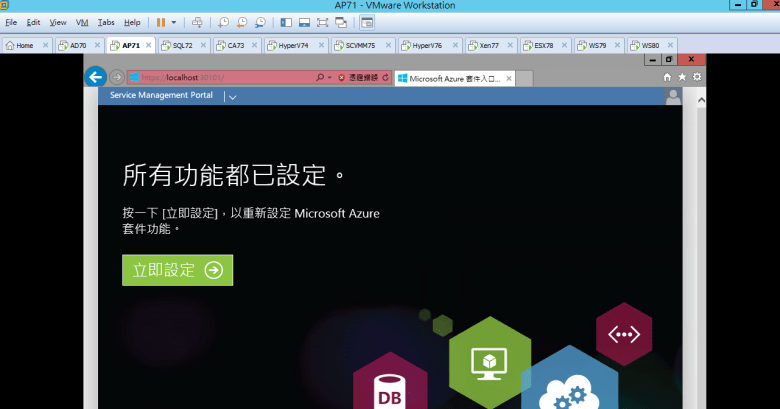Open Internet Explorer favorites star

tap(682, 77)
